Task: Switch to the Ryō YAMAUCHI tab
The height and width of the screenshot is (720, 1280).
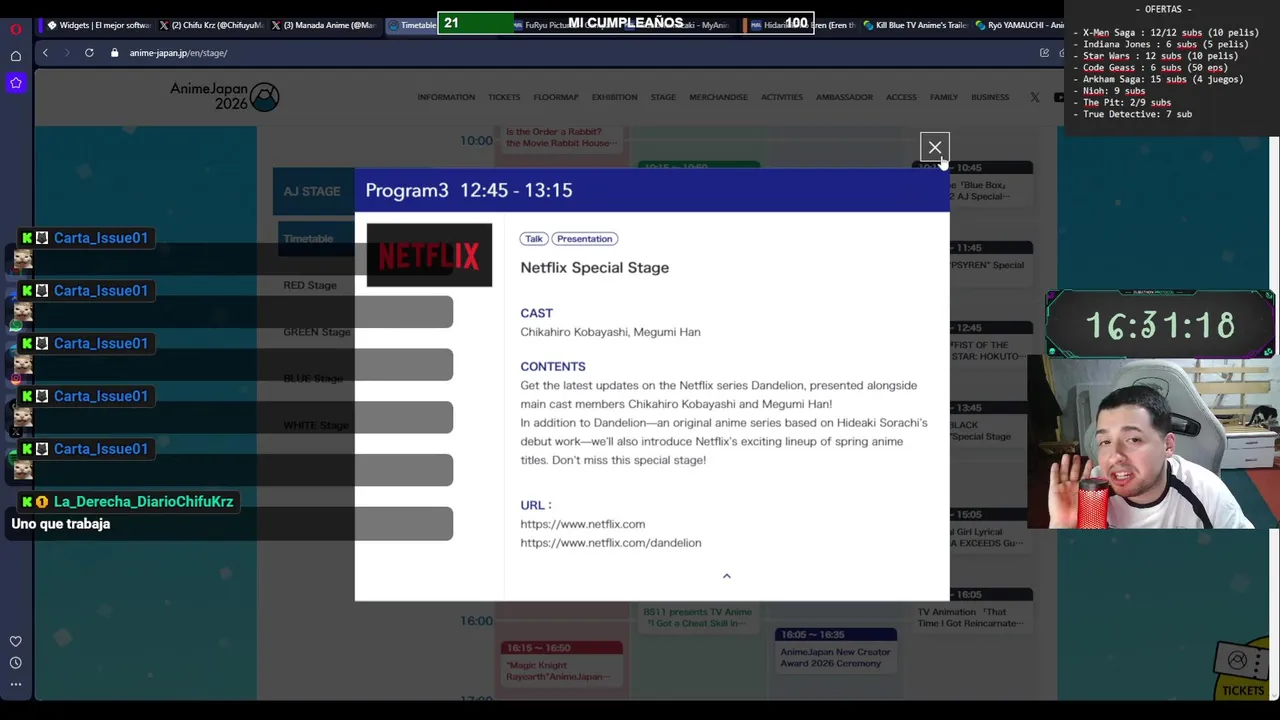Action: [x=1020, y=25]
